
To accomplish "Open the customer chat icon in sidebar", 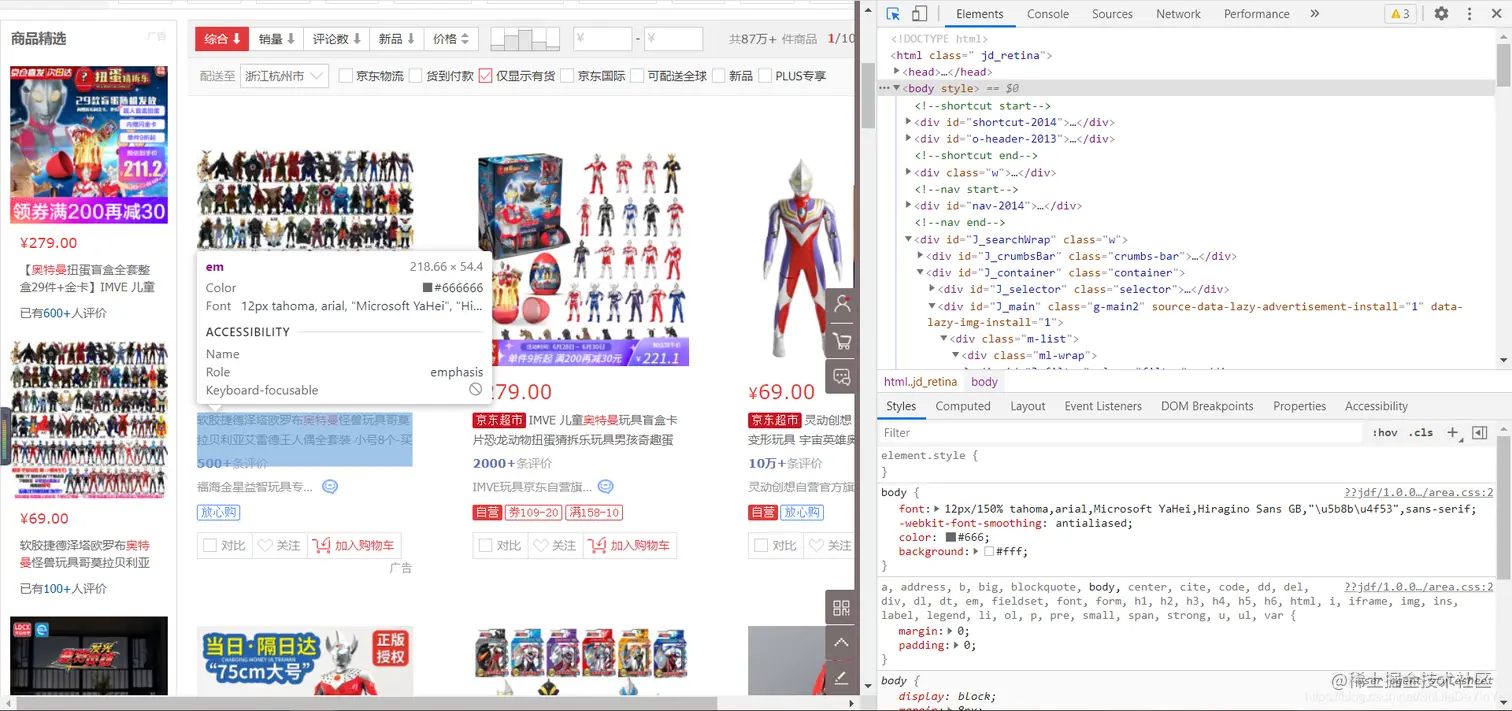I will [x=841, y=375].
